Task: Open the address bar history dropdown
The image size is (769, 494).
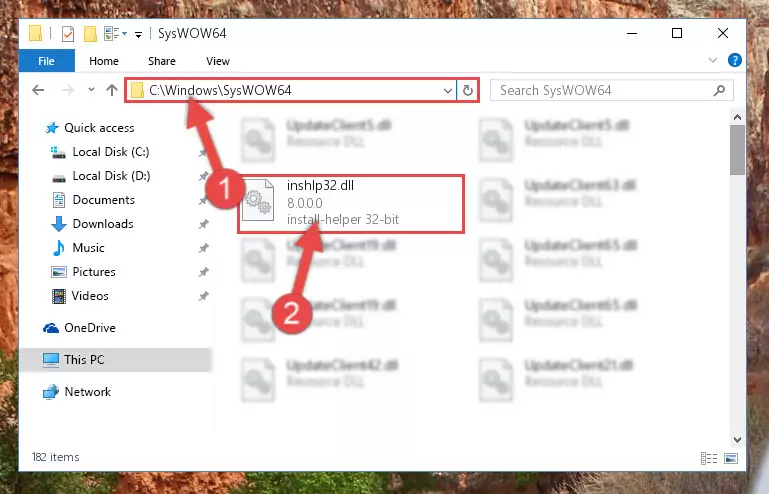Action: (447, 91)
